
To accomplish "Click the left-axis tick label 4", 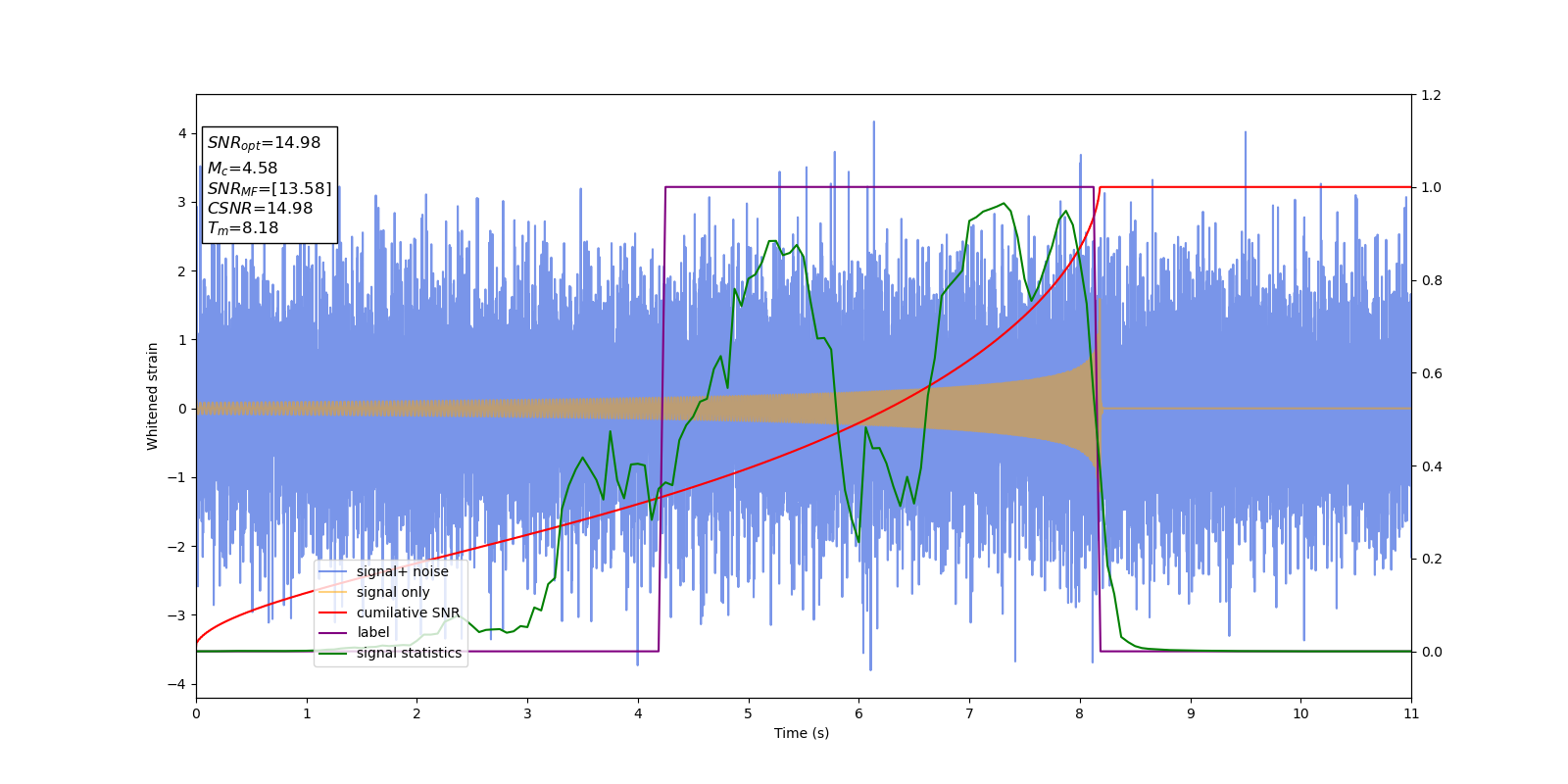I will (182, 133).
